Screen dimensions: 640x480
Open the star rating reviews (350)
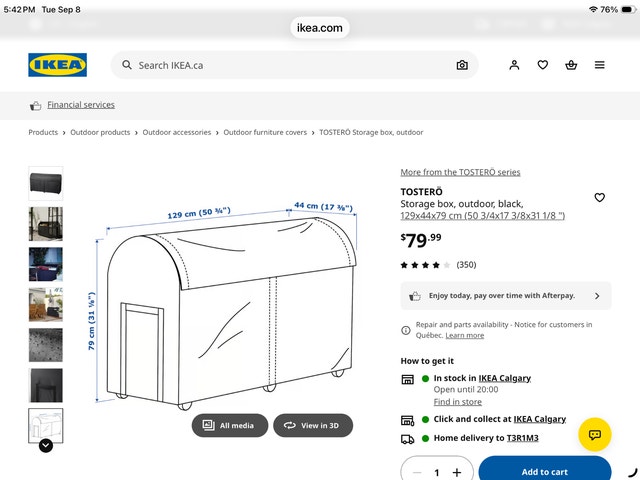coord(438,265)
